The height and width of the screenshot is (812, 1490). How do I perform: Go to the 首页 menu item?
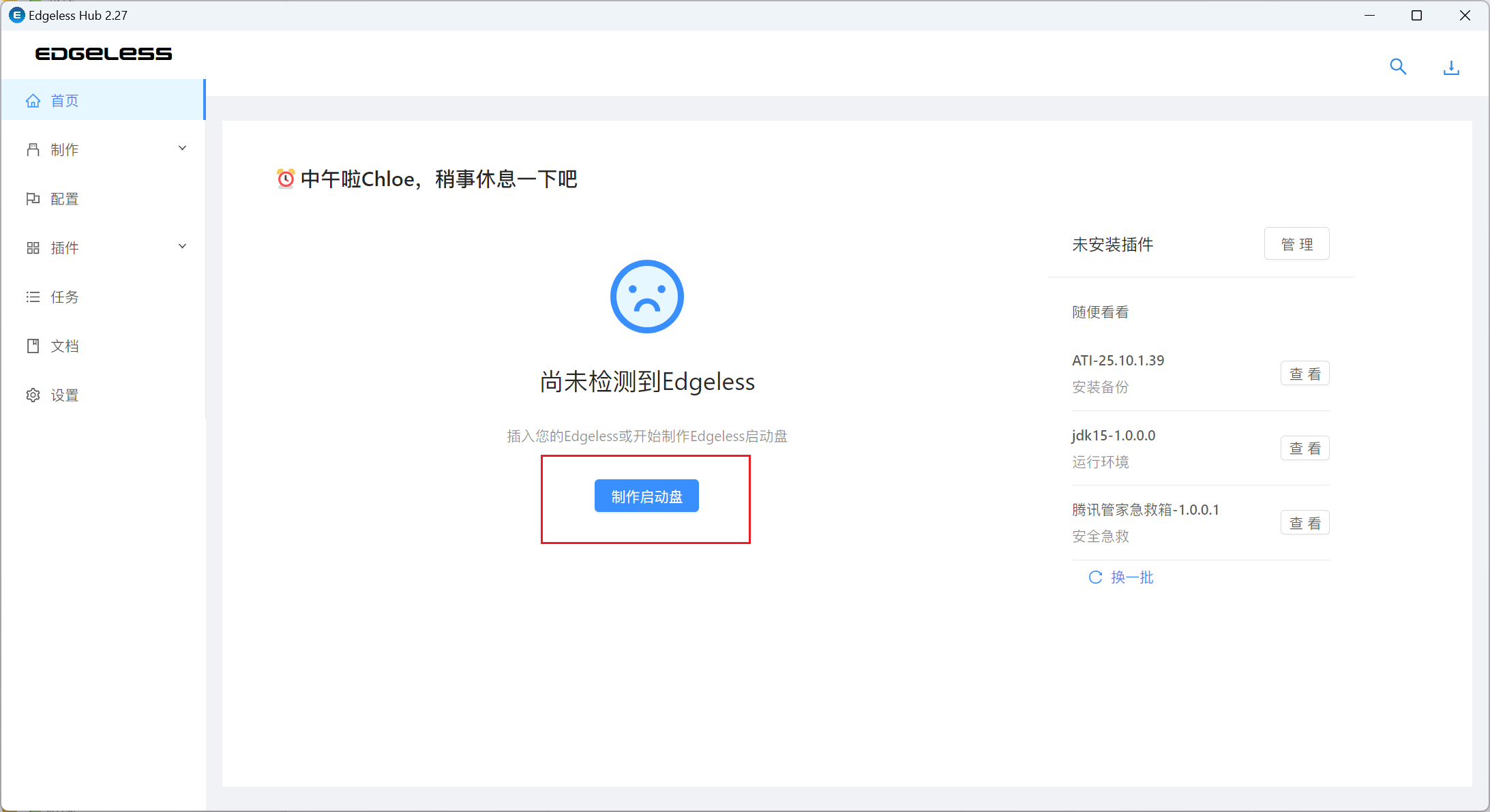[x=102, y=100]
